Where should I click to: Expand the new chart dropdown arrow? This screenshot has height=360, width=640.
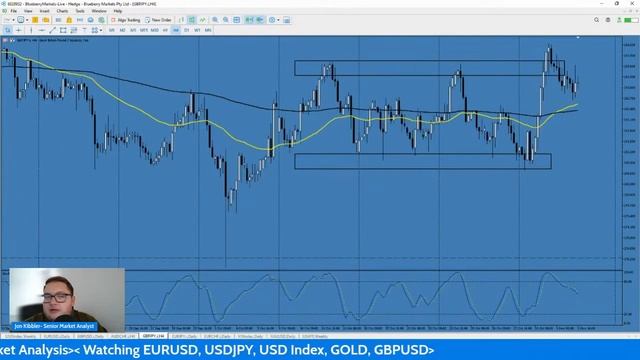[x=13, y=20]
